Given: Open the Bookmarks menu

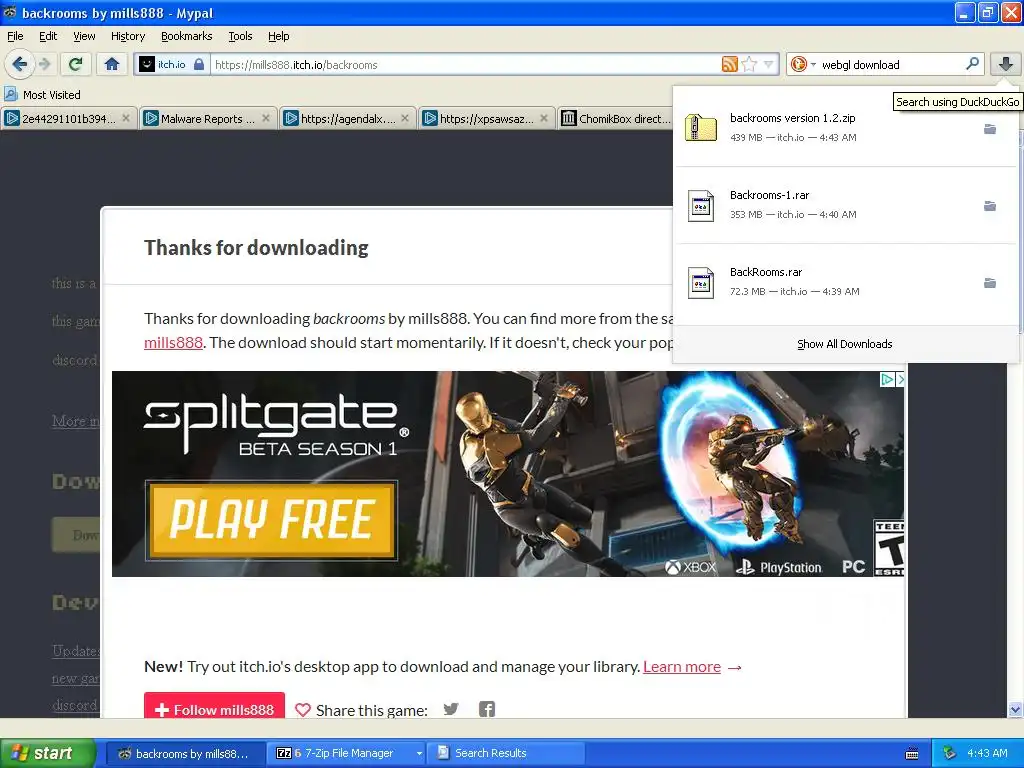Looking at the screenshot, I should [186, 36].
